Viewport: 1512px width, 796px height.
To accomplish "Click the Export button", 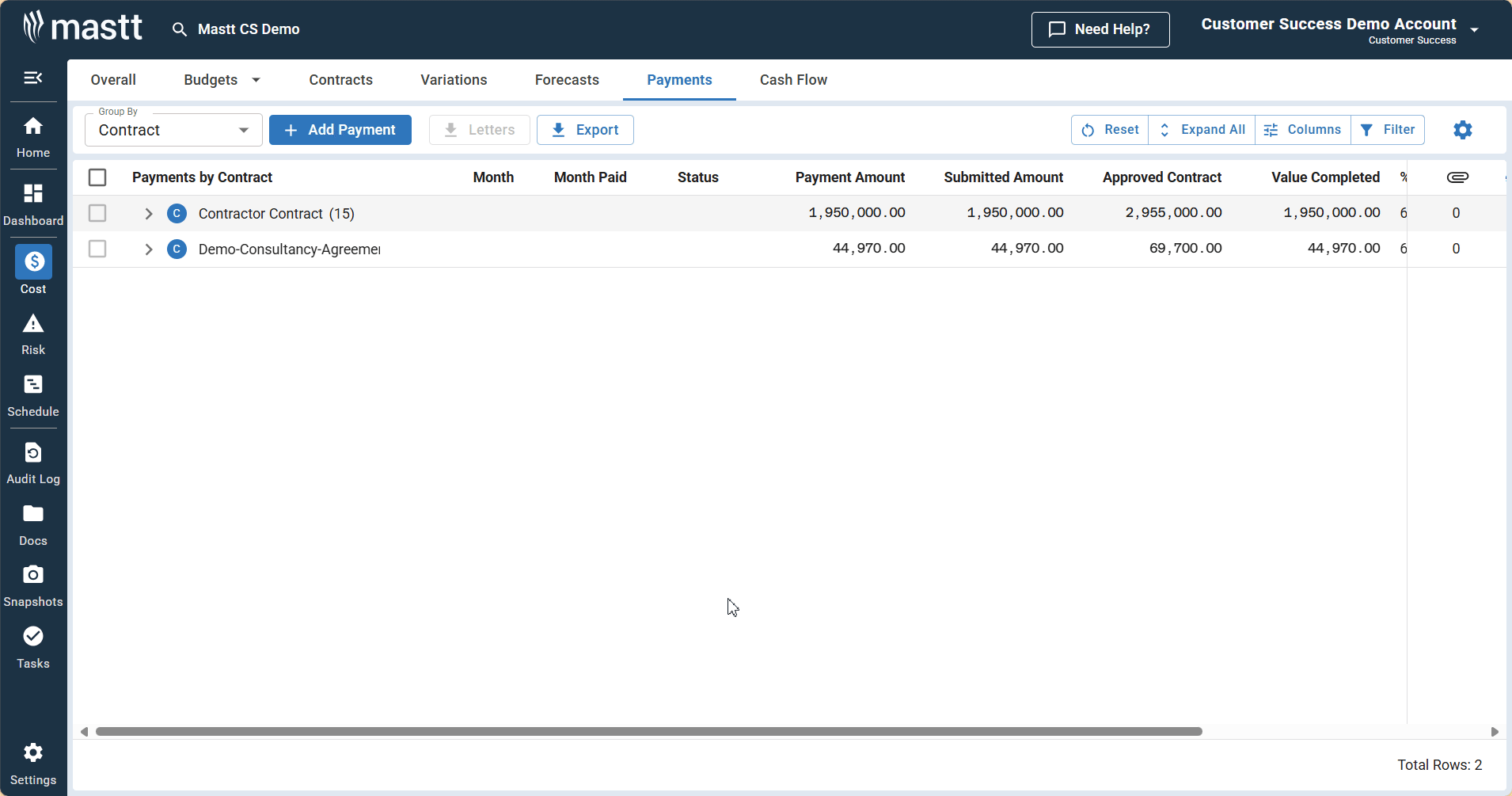I will pos(585,130).
